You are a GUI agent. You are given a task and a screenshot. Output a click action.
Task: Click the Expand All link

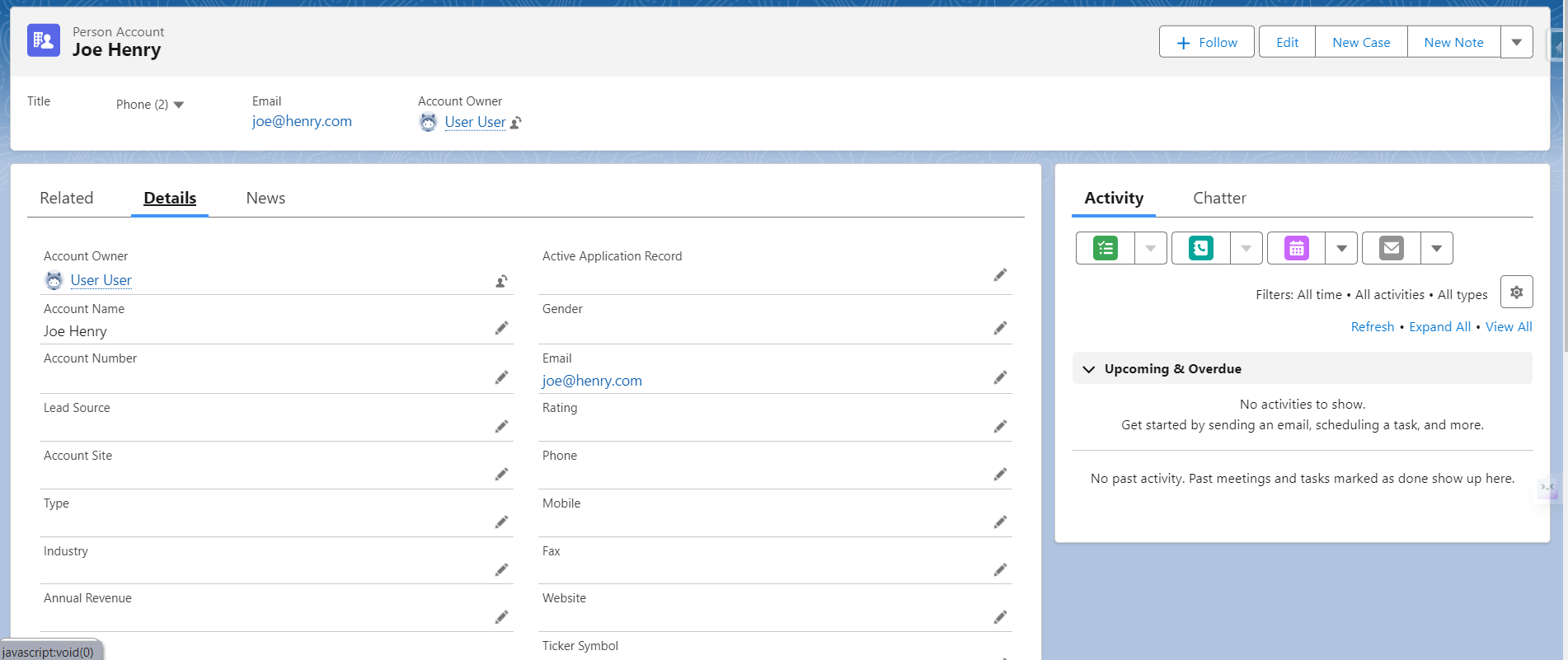pos(1439,327)
